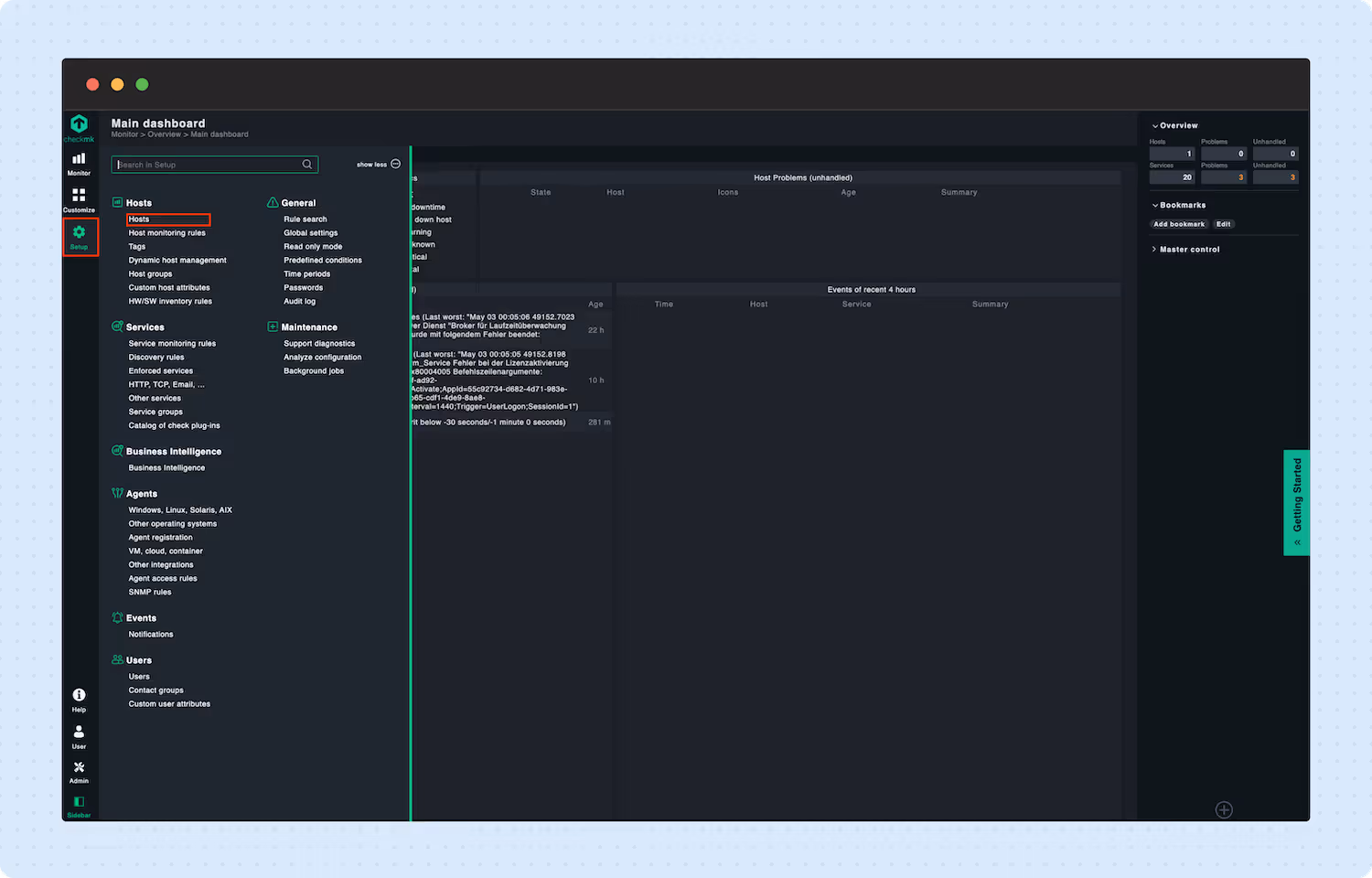This screenshot has height=878, width=1372.
Task: Click the User icon in the sidebar
Action: coord(79,732)
